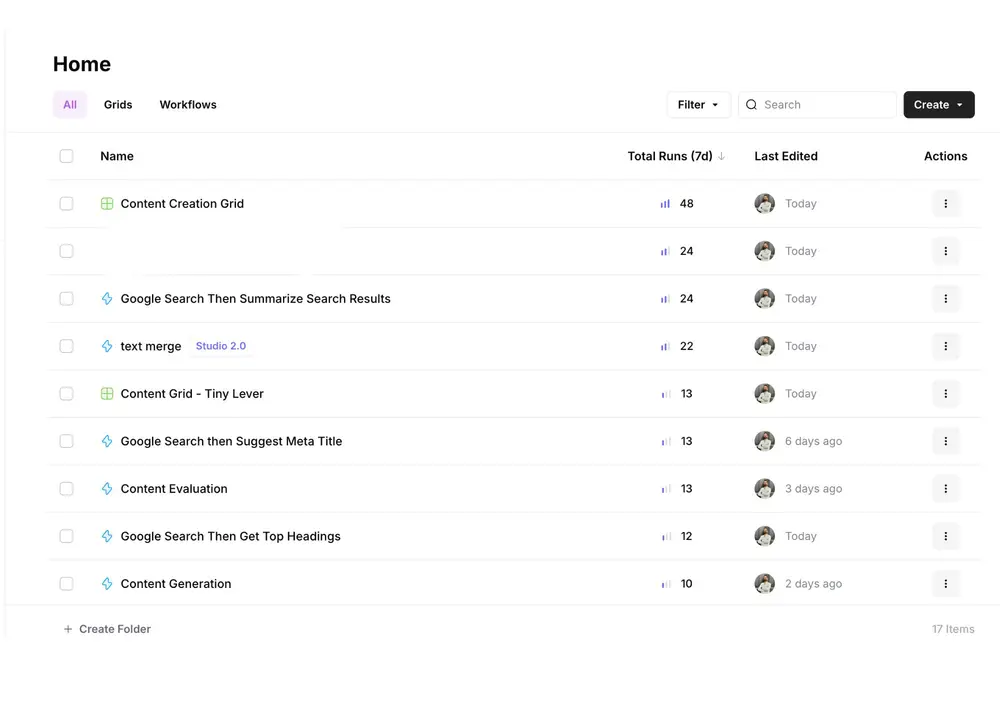Check the box for text merge row
This screenshot has height=707, width=1000.
(x=66, y=346)
